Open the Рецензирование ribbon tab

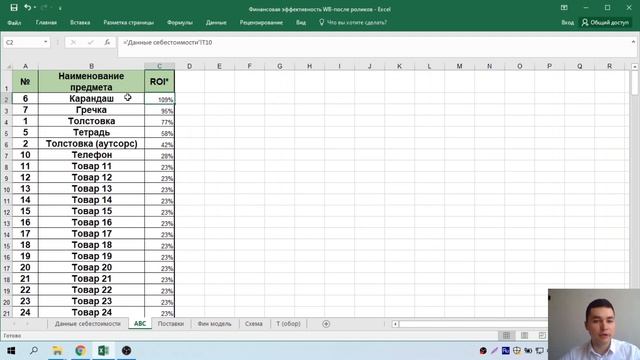(261, 23)
